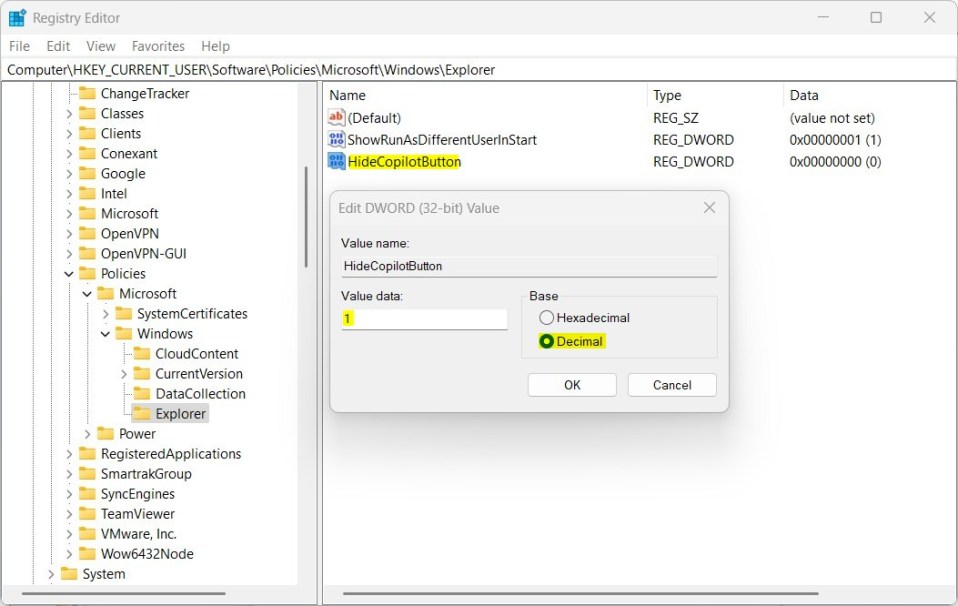Viewport: 958px width, 606px height.
Task: Click the Registry Editor app icon in title bar
Action: (17, 18)
